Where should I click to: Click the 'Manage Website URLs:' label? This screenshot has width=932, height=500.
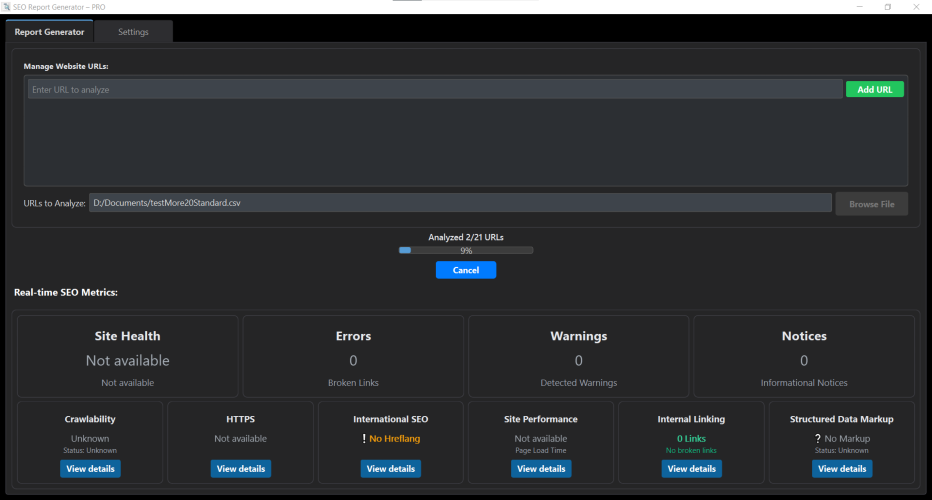[66, 66]
